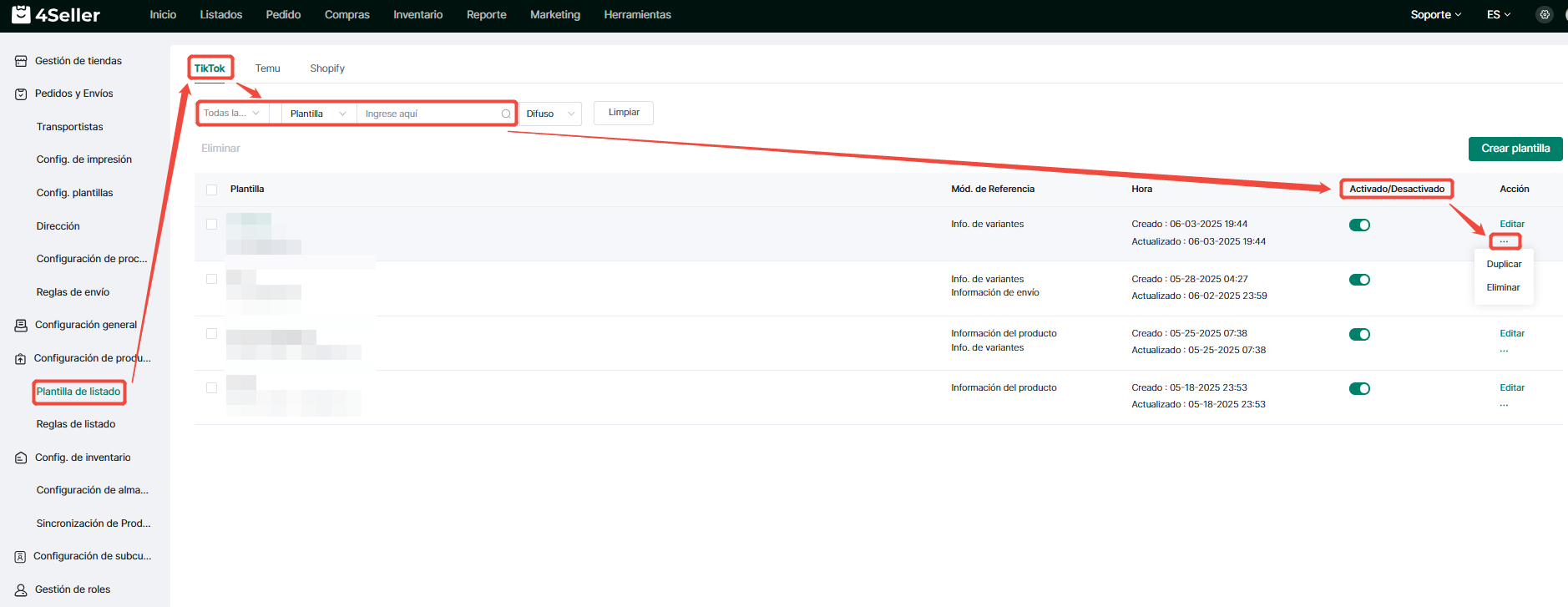Check the box for the 05-28-2025 template row
The width and height of the screenshot is (1568, 607).
[x=211, y=279]
